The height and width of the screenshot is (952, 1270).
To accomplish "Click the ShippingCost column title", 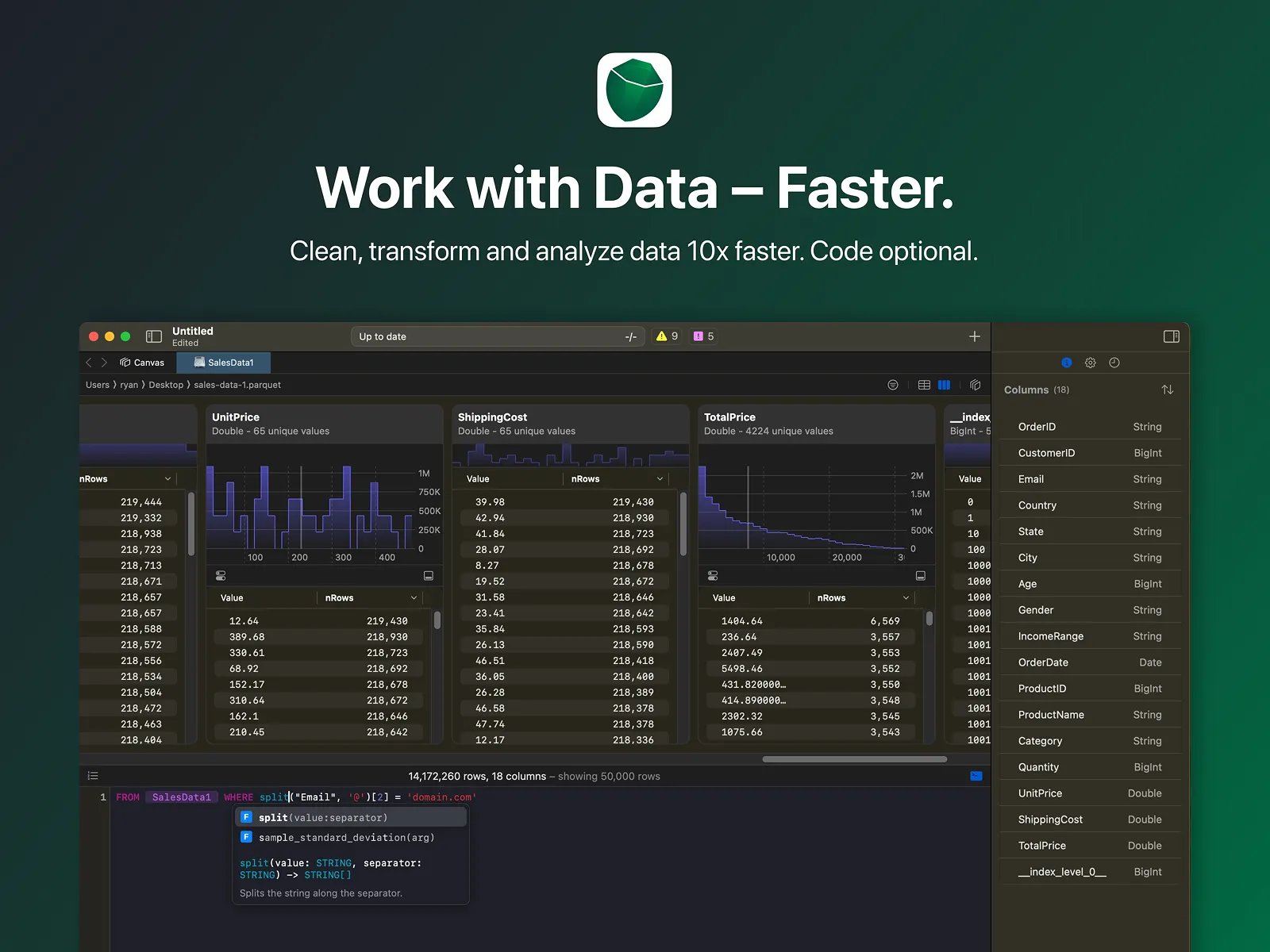I will click(x=492, y=417).
